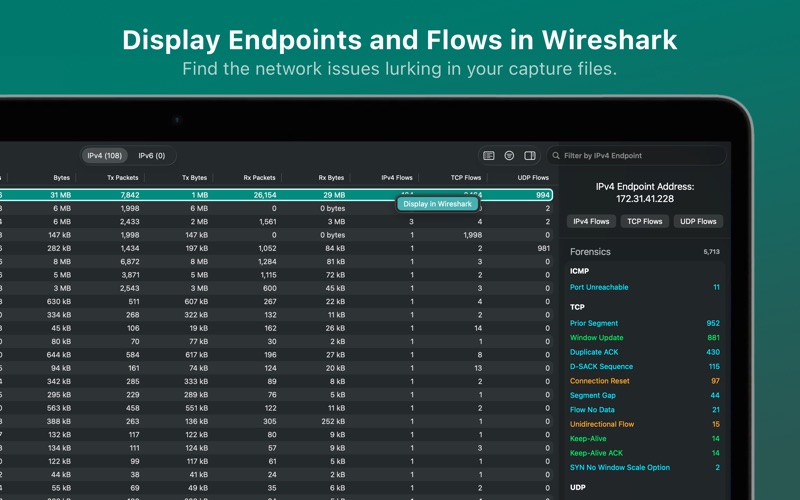Click the 2,543 Tx Packets cell
This screenshot has width=800, height=500.
(130, 288)
